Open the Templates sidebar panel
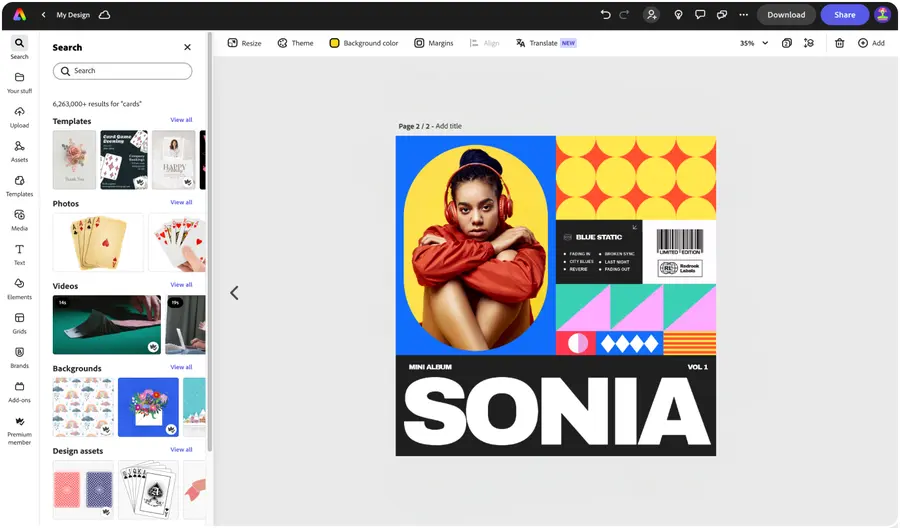 tap(20, 186)
